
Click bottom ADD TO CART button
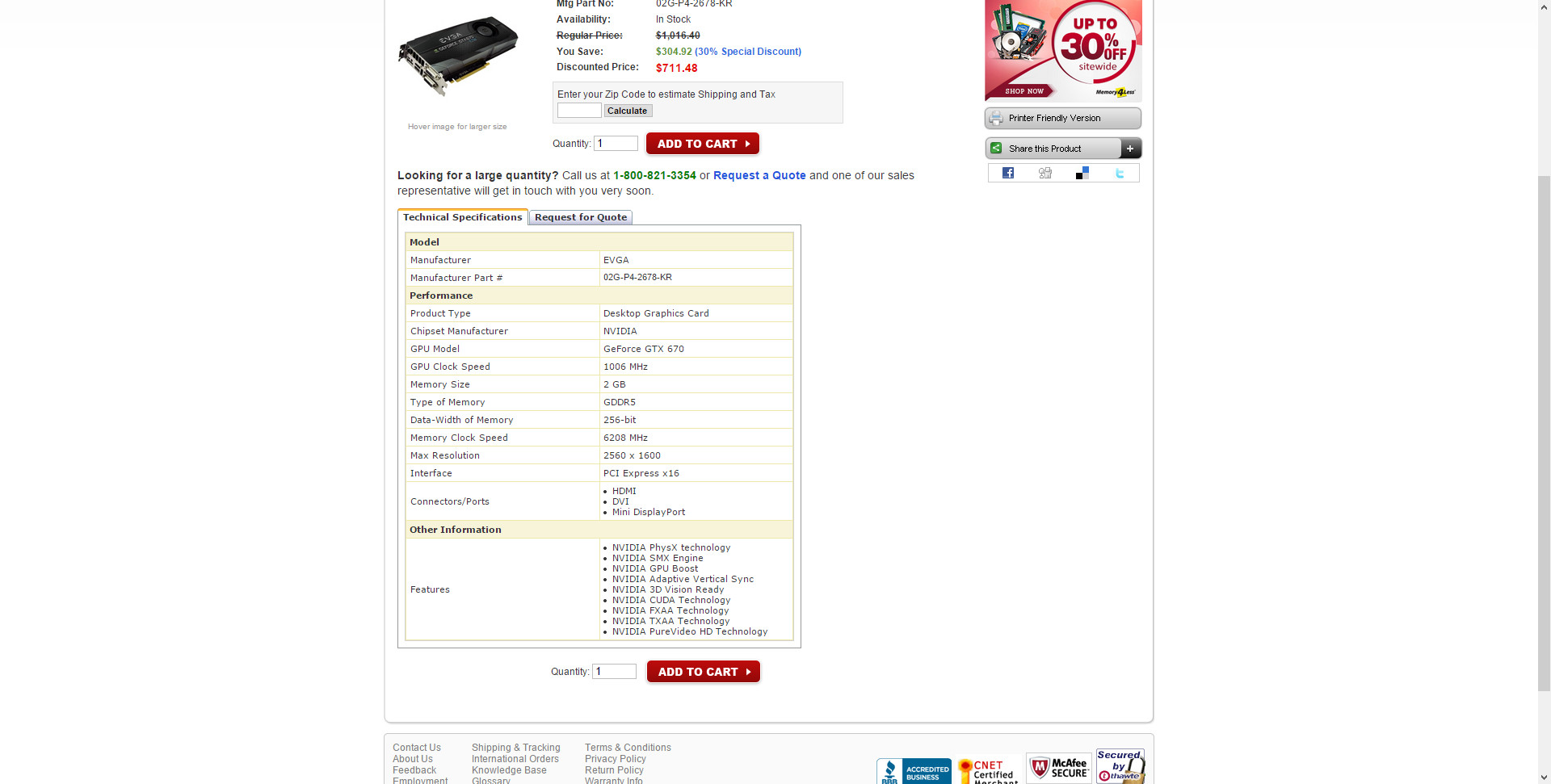click(704, 672)
